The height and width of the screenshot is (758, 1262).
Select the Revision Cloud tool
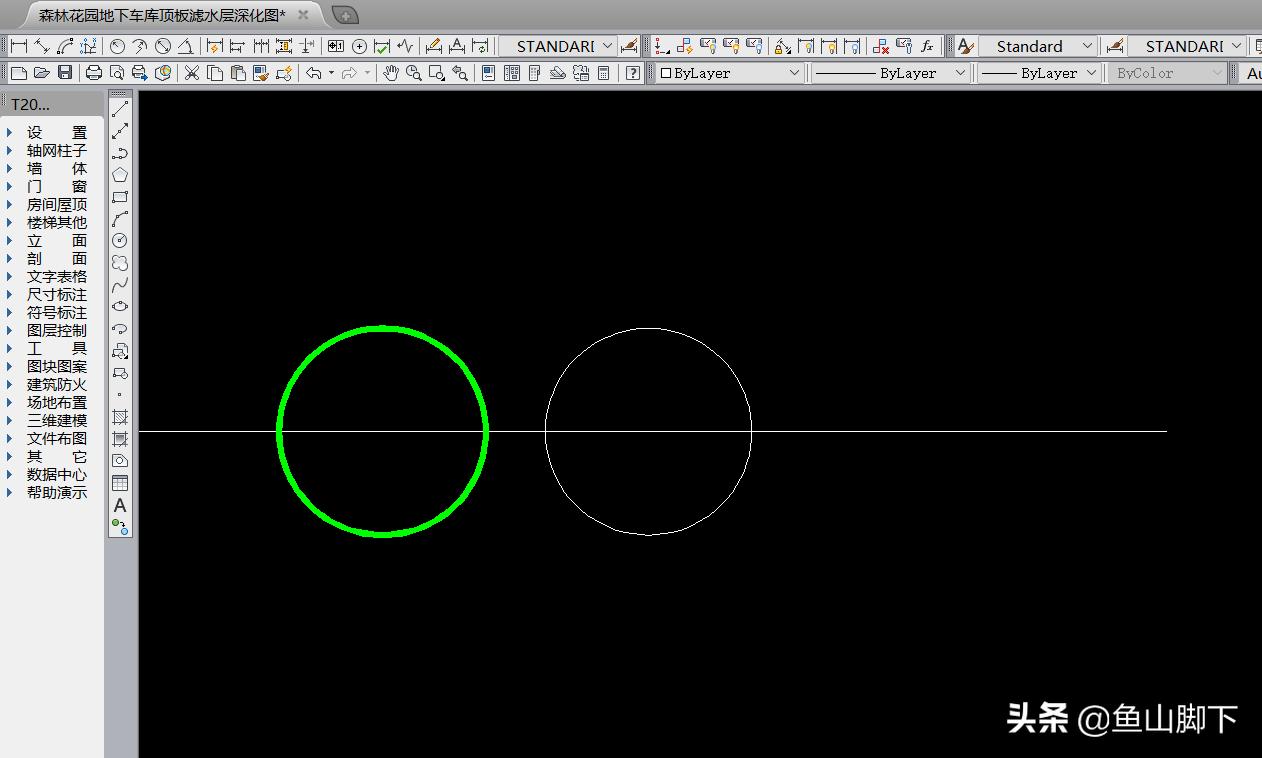click(x=120, y=262)
